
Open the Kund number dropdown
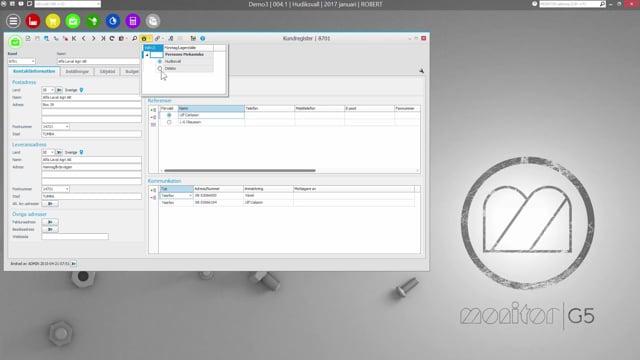(x=33, y=61)
